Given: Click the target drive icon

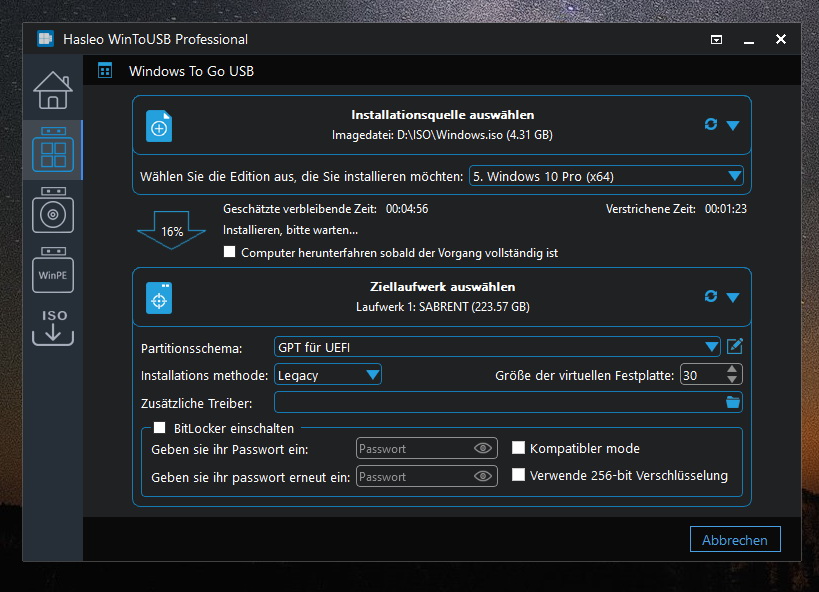Looking at the screenshot, I should pyautogui.click(x=159, y=298).
